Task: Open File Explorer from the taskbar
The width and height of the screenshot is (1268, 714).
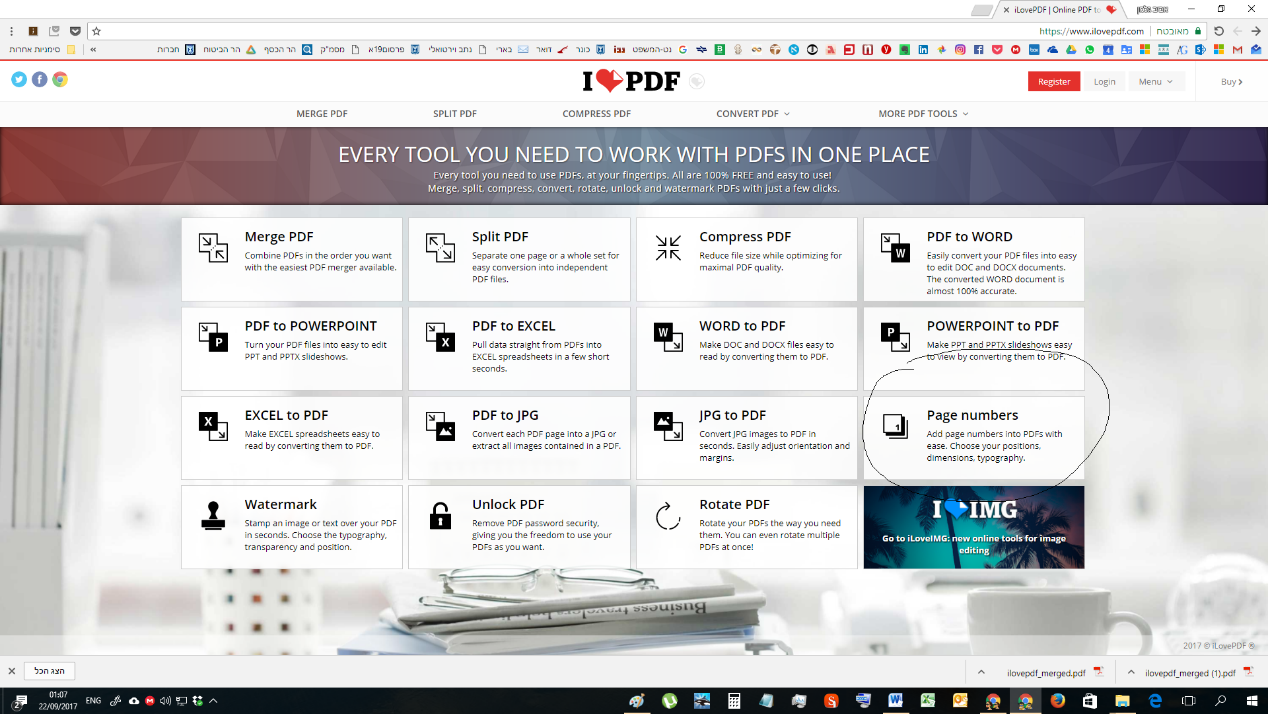Action: tap(1122, 700)
